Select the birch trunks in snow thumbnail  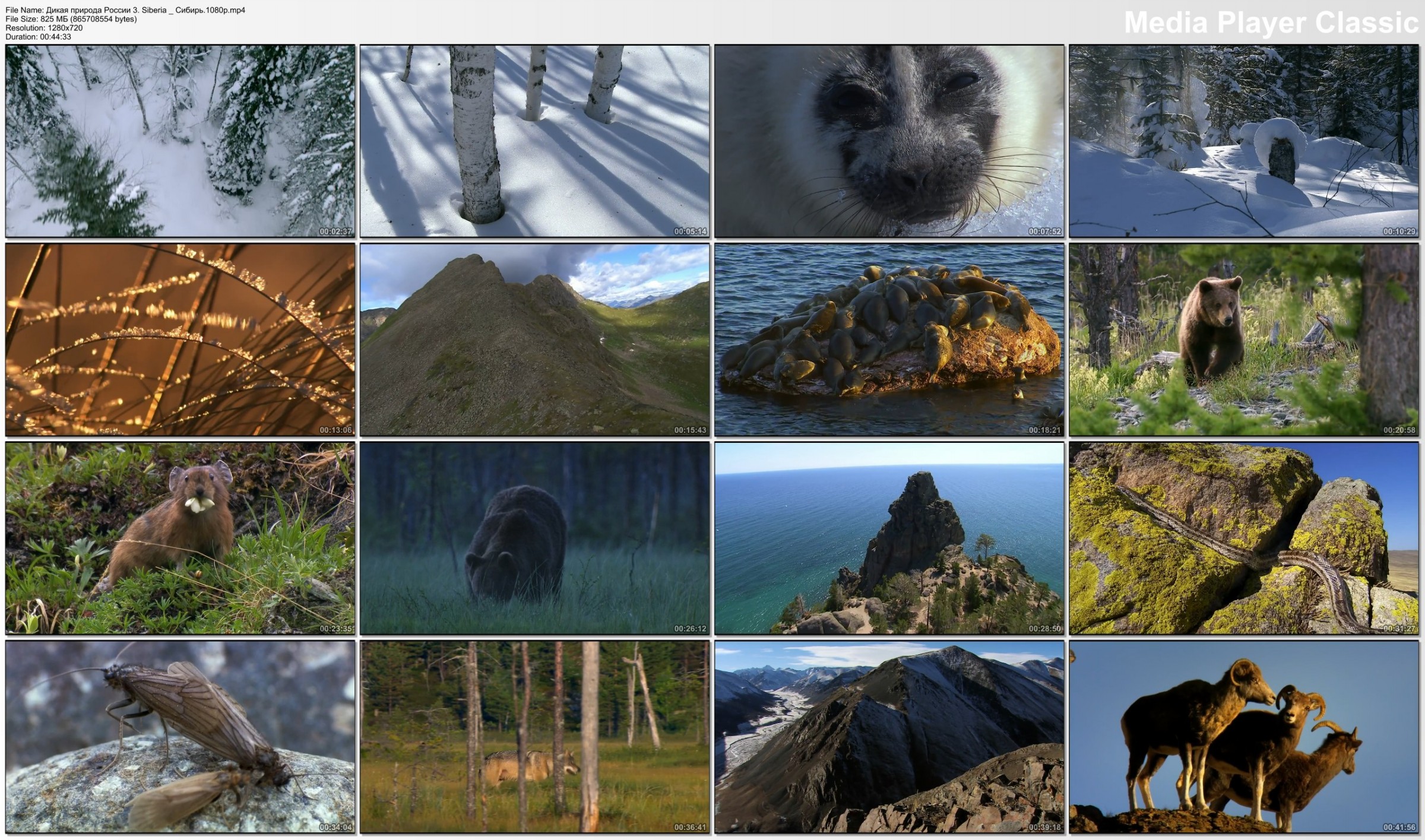(534, 141)
